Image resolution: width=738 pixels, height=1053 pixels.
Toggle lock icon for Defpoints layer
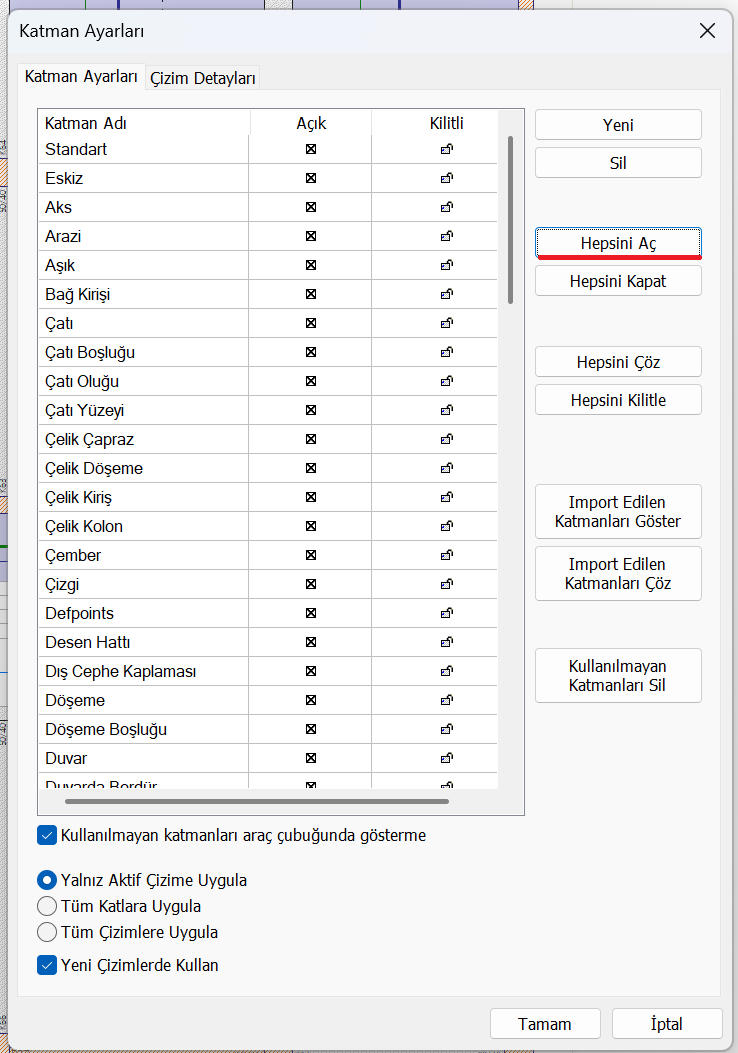(x=447, y=613)
